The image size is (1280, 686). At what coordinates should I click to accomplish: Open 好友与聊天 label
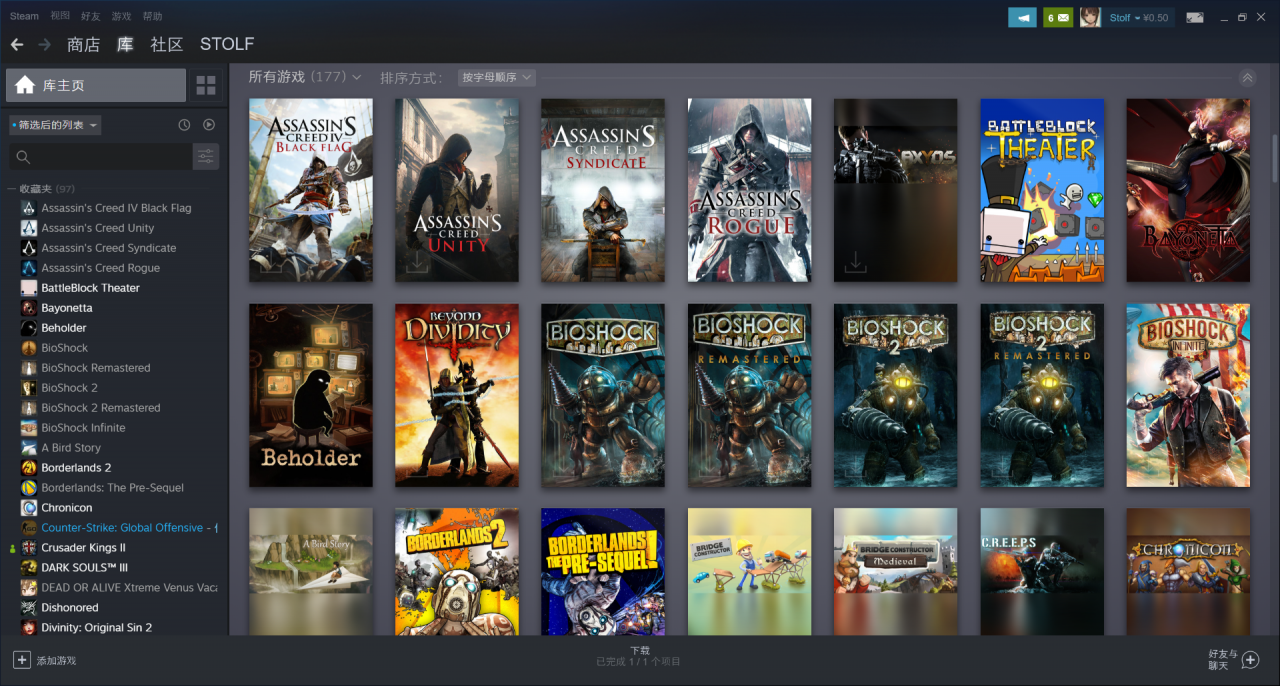tap(1222, 660)
